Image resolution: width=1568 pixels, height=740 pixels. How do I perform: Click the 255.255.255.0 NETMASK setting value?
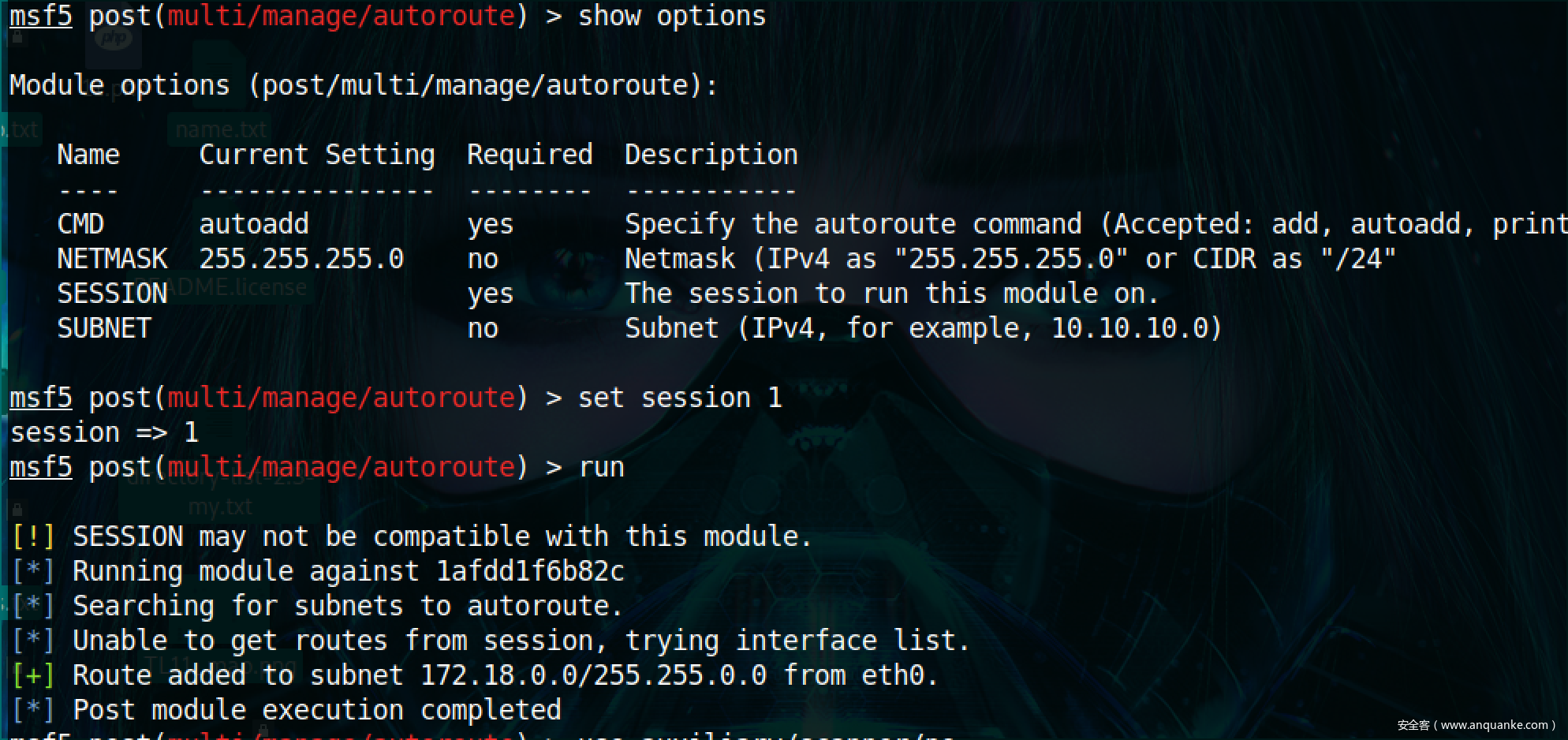click(301, 259)
